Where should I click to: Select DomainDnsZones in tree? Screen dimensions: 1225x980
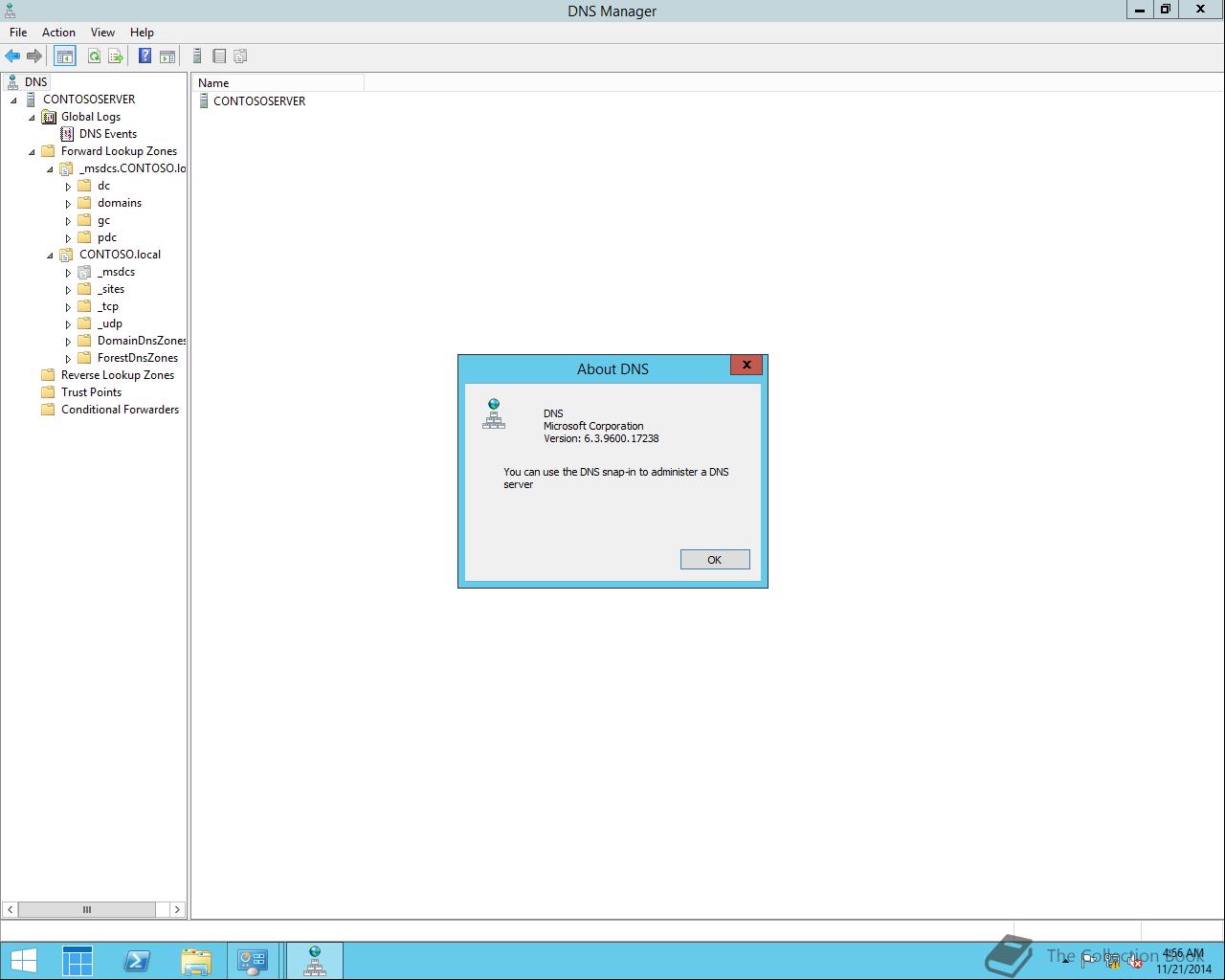pos(142,341)
